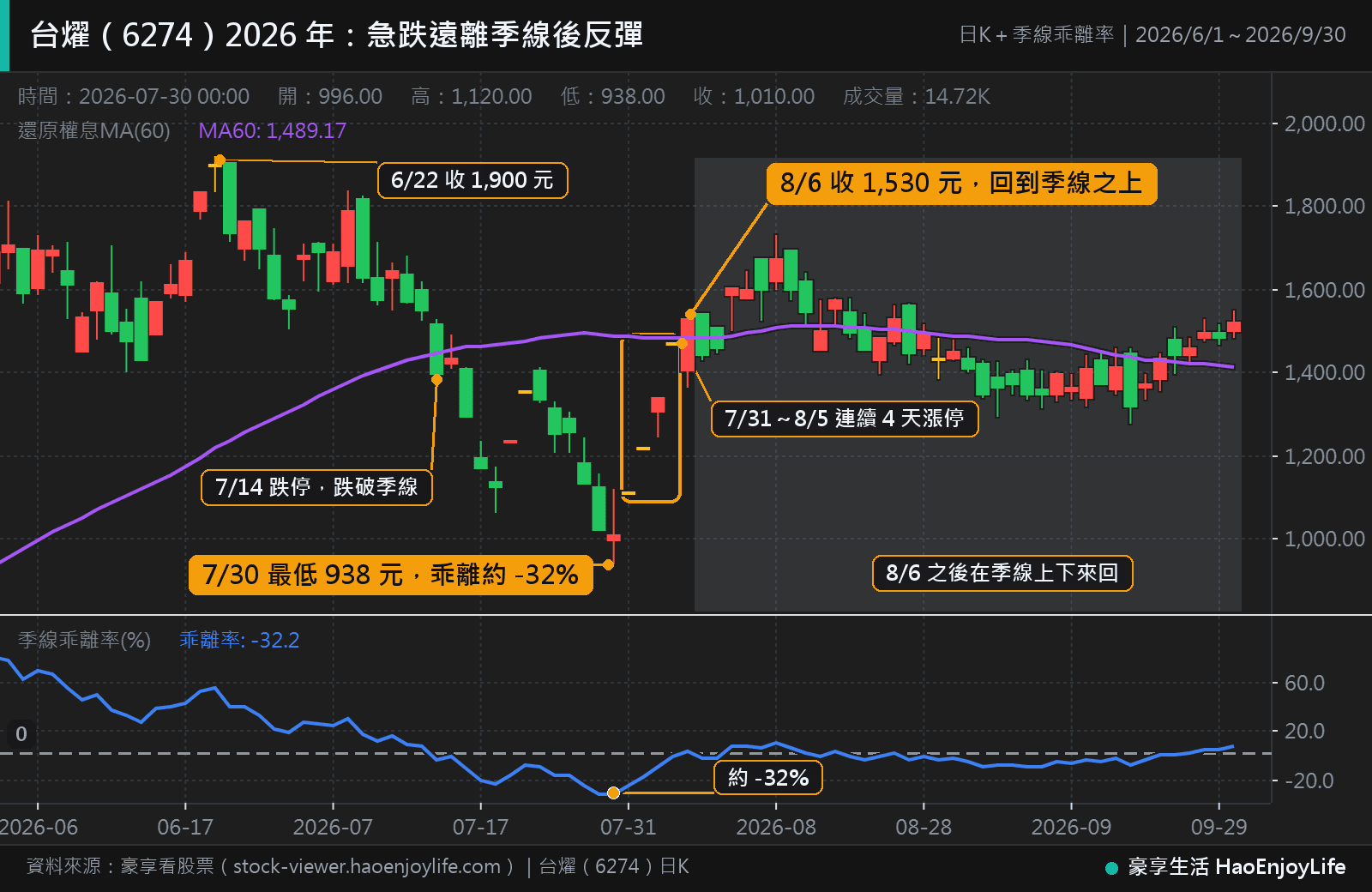1372x892 pixels.
Task: Click the 7/30 最低 938 元 orange annotation
Action: pos(390,575)
